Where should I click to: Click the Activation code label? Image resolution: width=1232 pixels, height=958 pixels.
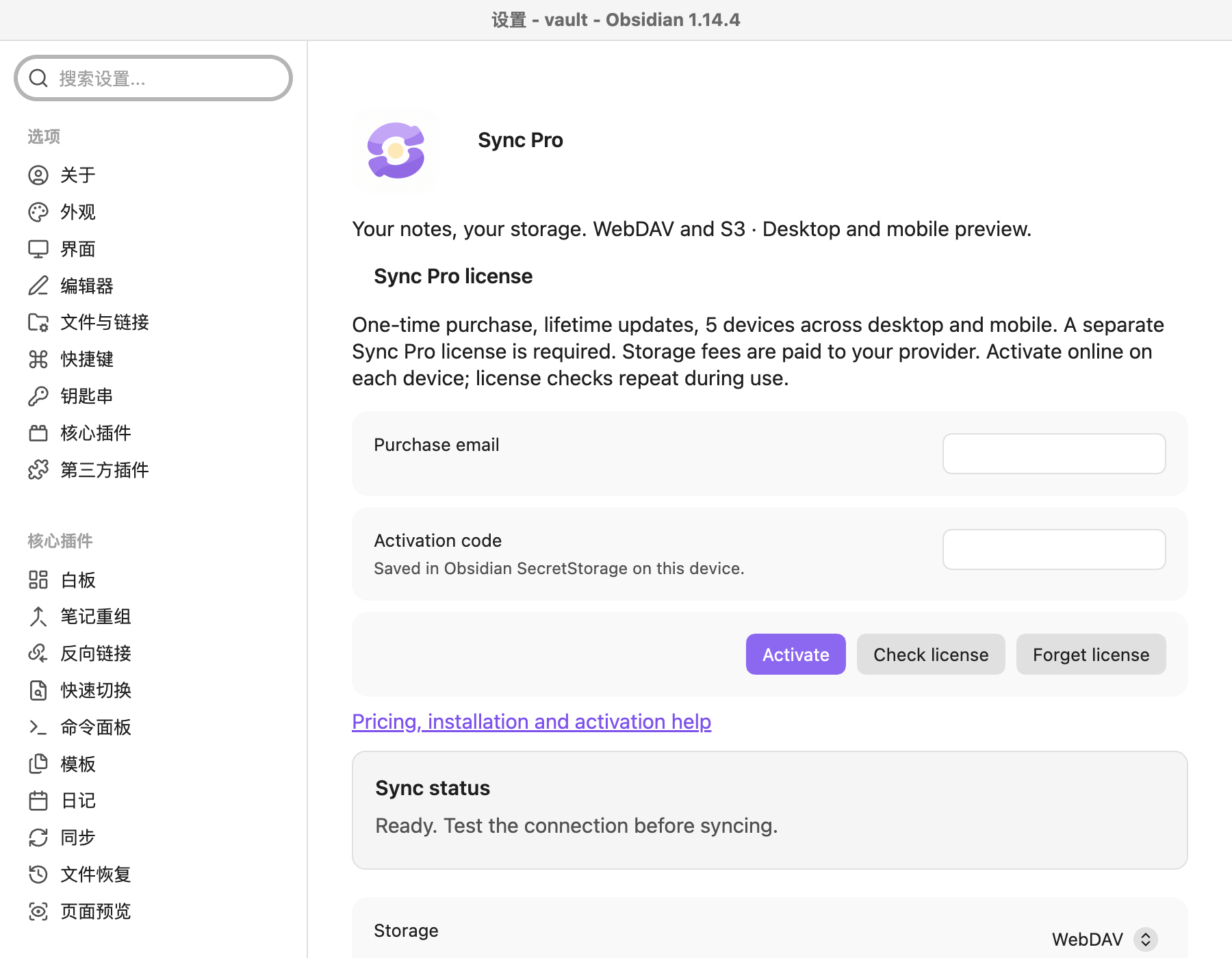[438, 541]
